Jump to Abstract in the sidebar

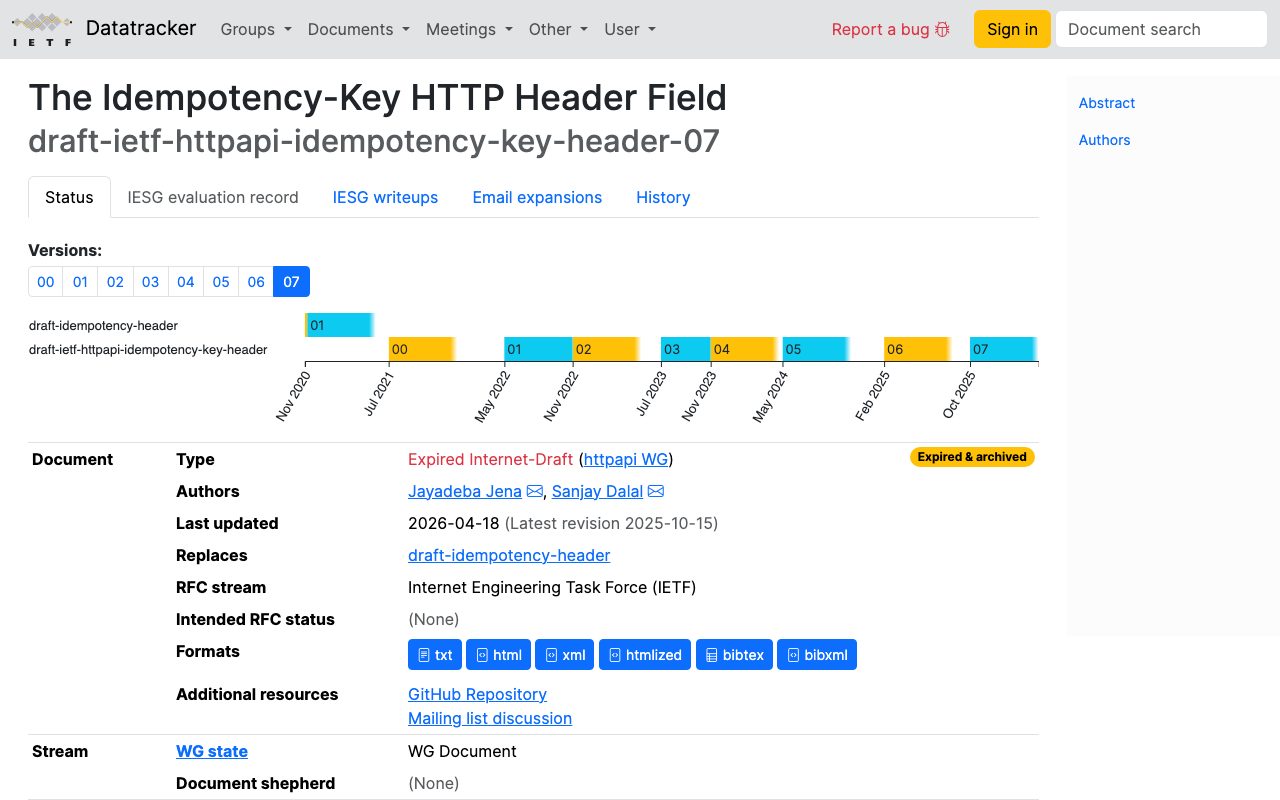pos(1107,103)
